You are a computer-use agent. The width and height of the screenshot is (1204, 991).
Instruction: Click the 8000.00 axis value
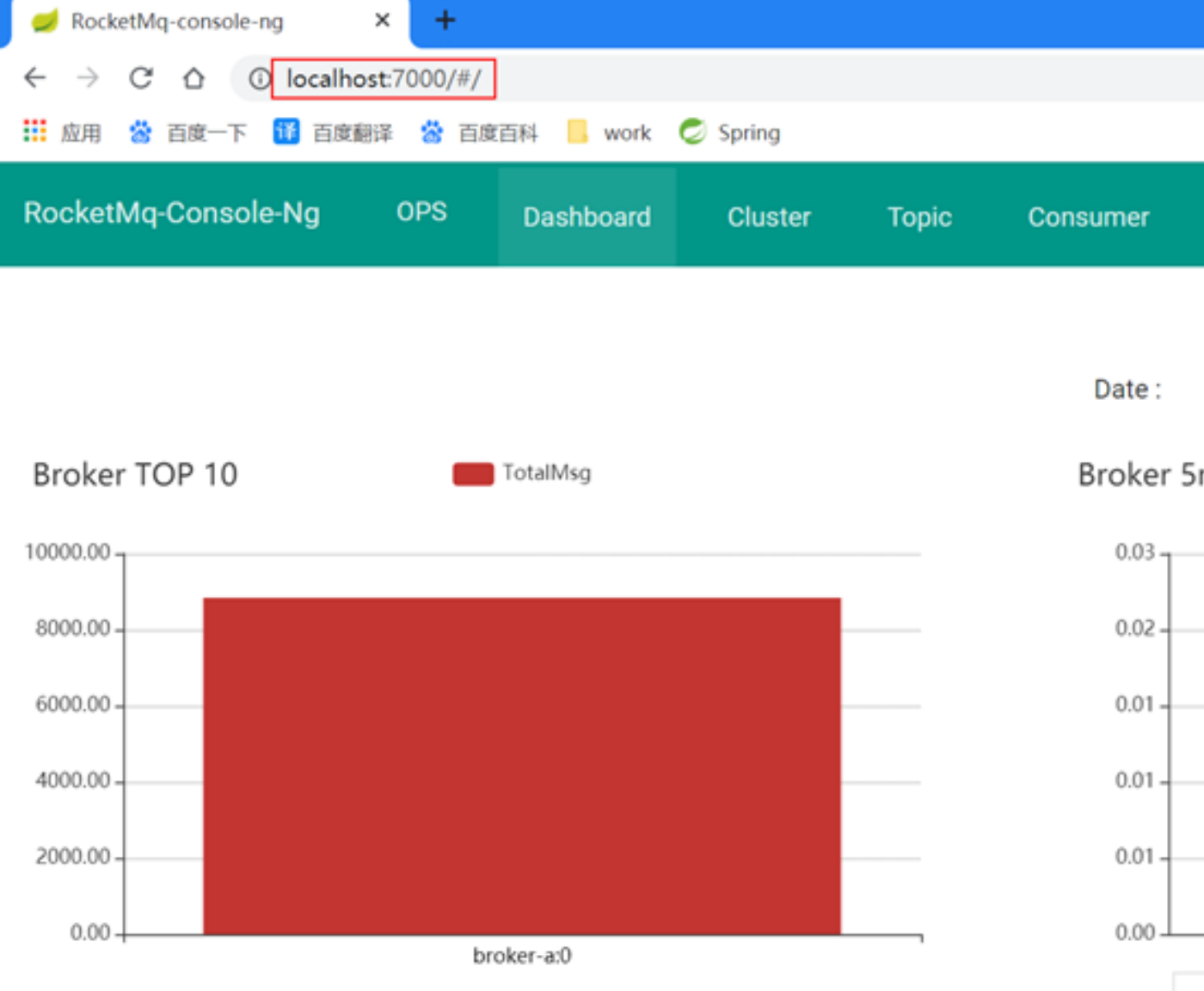point(73,629)
